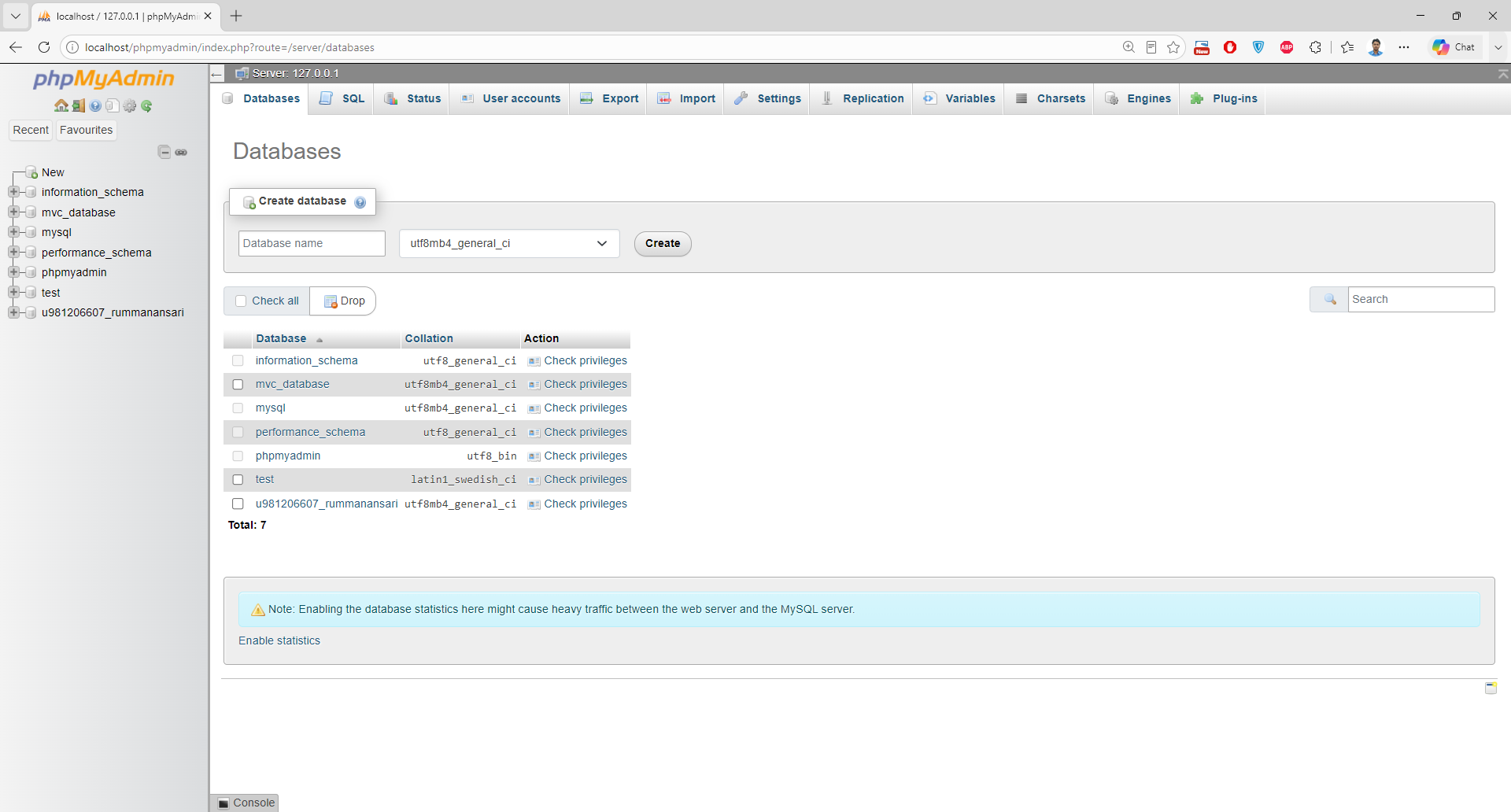The image size is (1511, 812).
Task: Open the Favourites tables button
Action: click(87, 131)
